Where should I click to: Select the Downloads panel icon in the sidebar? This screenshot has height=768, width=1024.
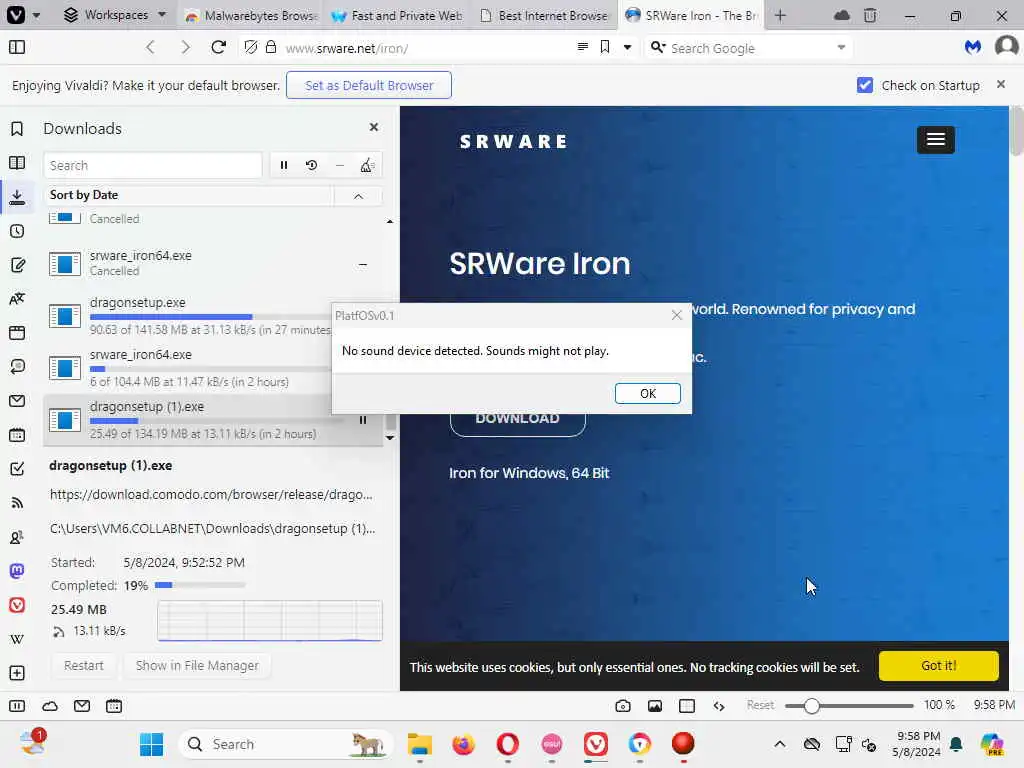click(x=17, y=197)
